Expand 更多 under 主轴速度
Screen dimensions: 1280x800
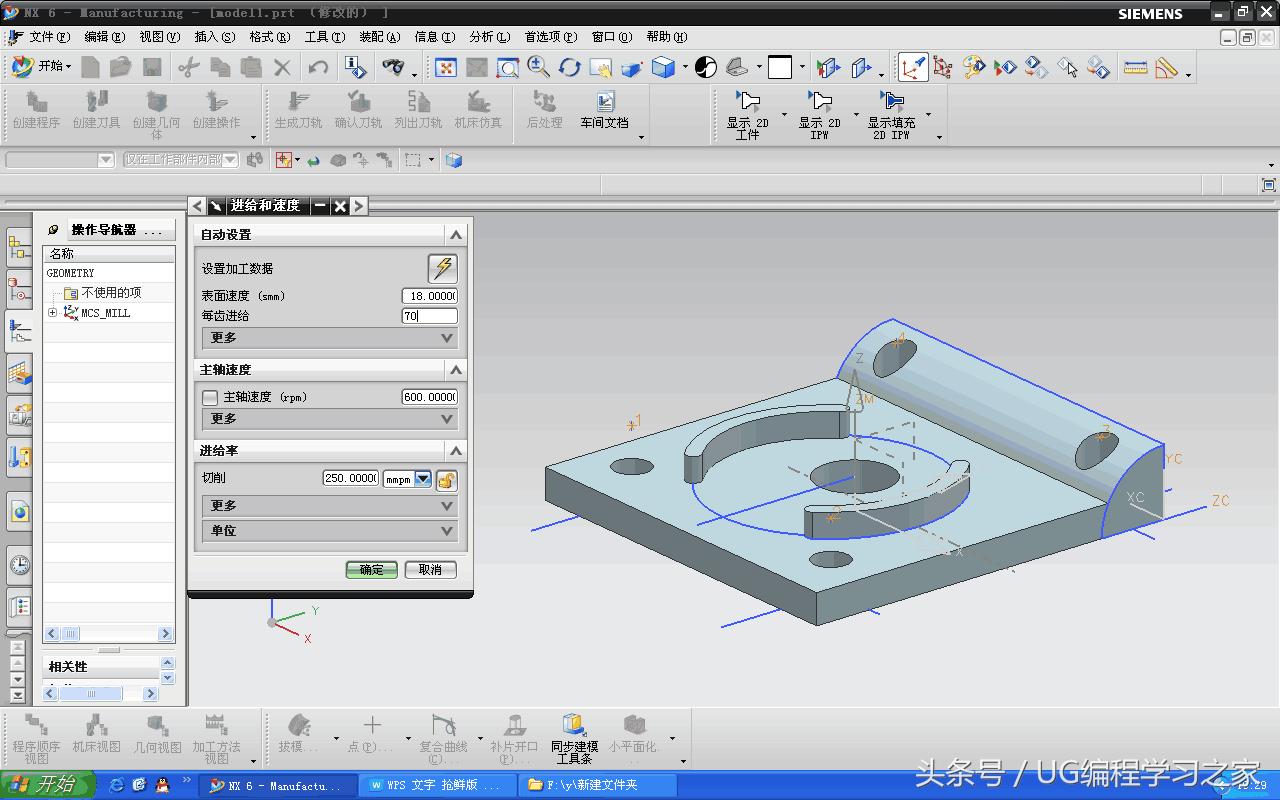(x=447, y=419)
